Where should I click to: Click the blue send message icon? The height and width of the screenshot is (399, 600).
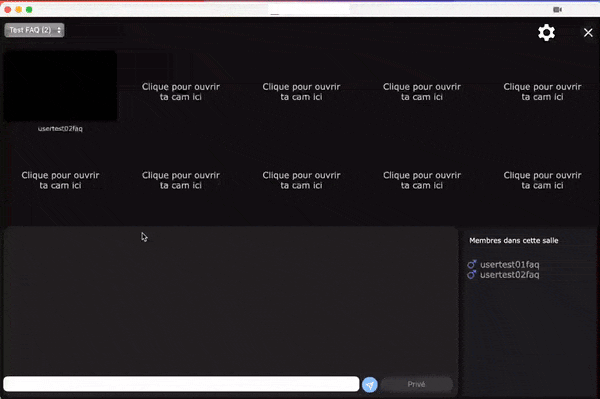click(x=370, y=385)
